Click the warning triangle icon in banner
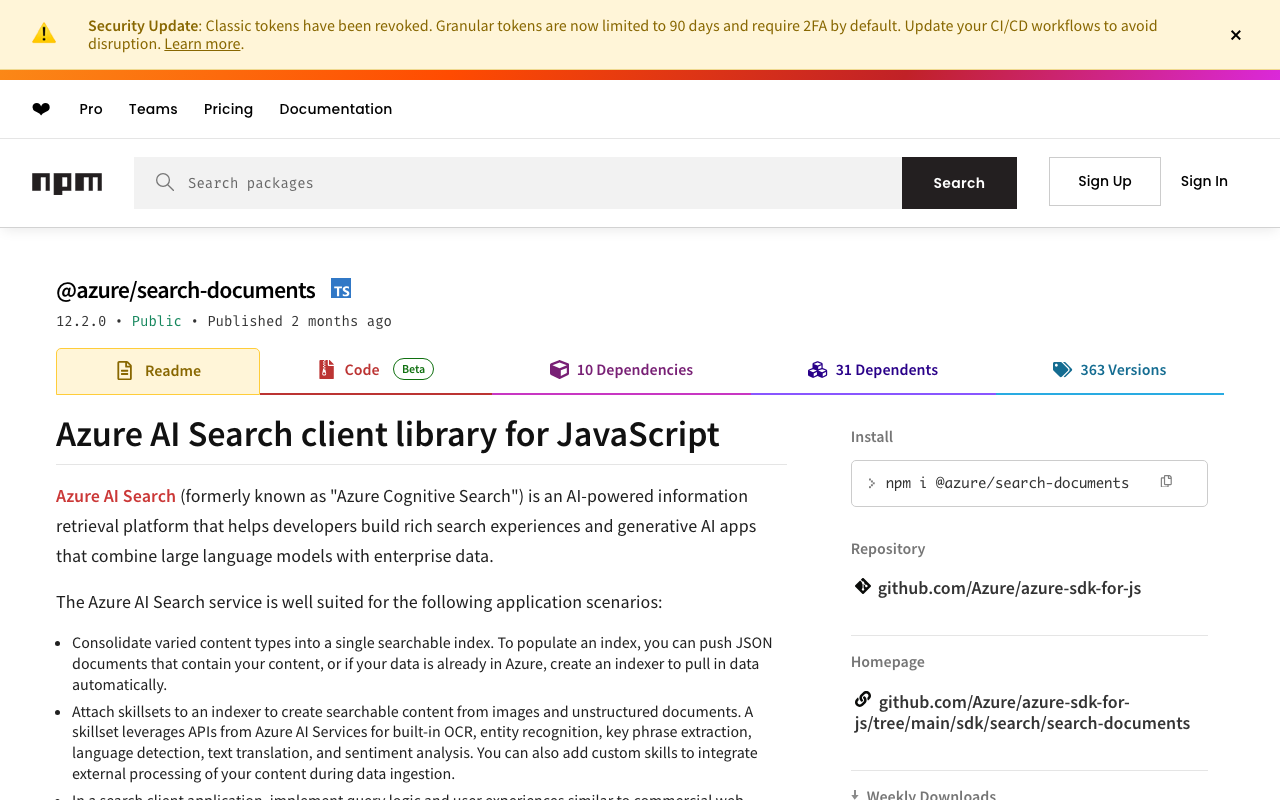 tap(44, 33)
